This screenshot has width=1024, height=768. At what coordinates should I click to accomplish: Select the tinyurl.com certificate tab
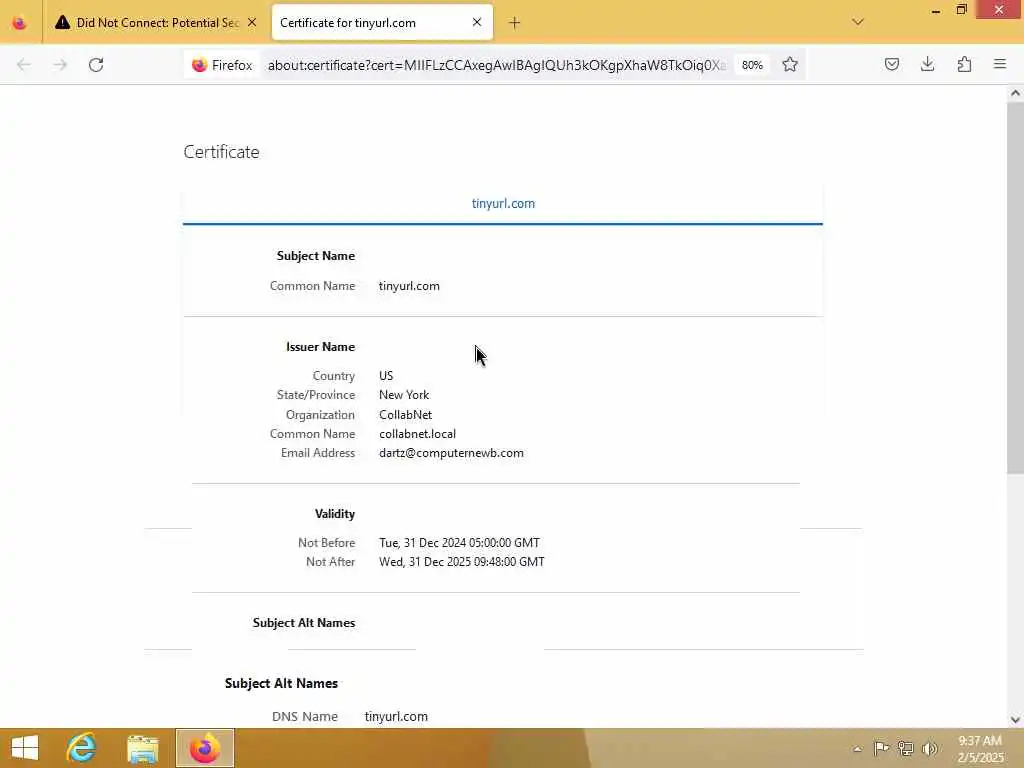pyautogui.click(x=503, y=204)
